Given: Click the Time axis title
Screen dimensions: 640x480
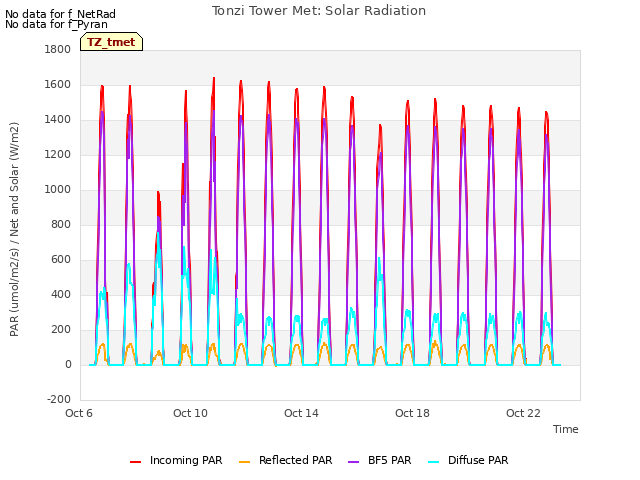Looking at the screenshot, I should (x=566, y=429).
